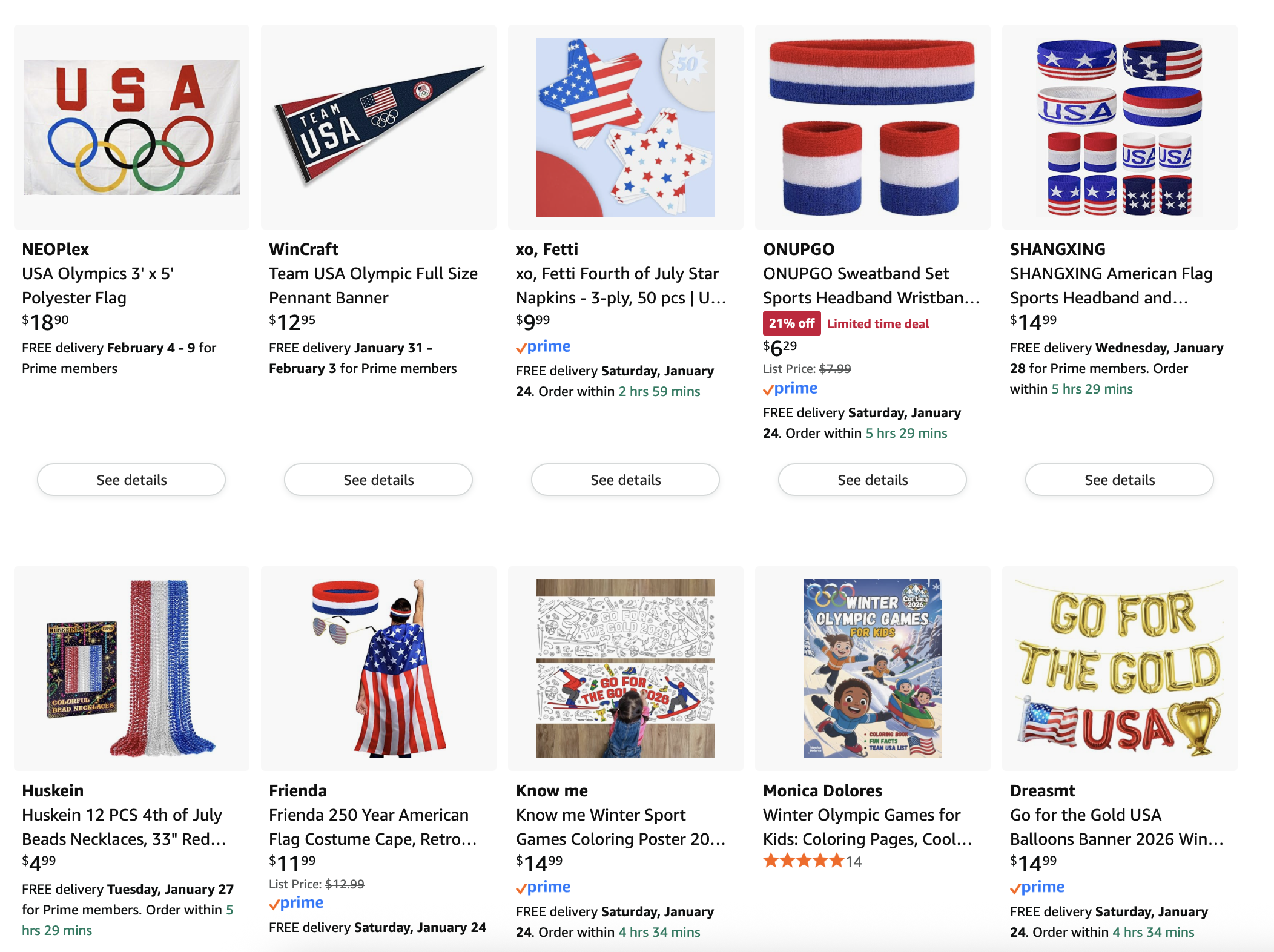Viewport: 1274px width, 952px height.
Task: See details for SHANGXING headband
Action: [1120, 480]
